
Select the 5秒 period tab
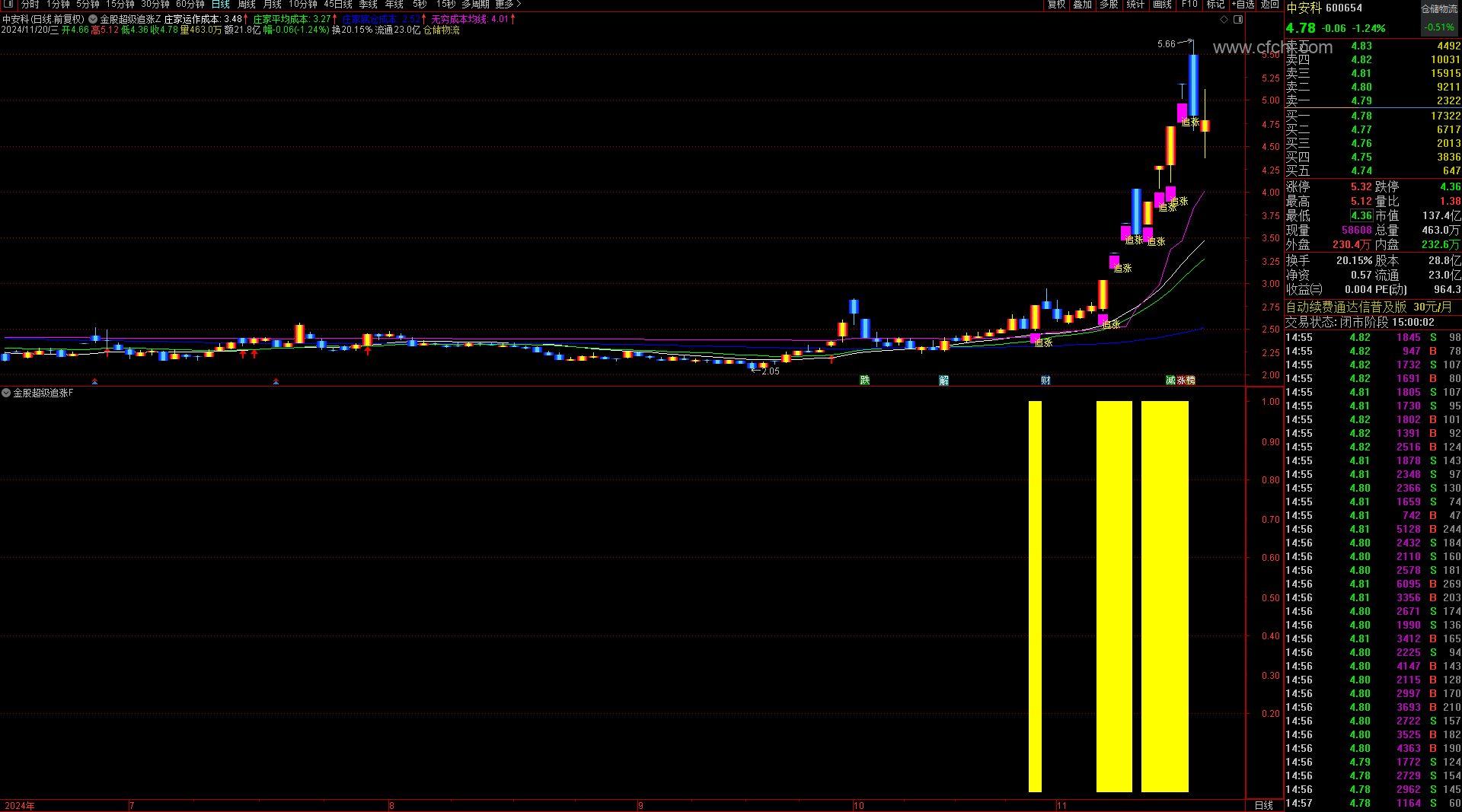click(420, 5)
